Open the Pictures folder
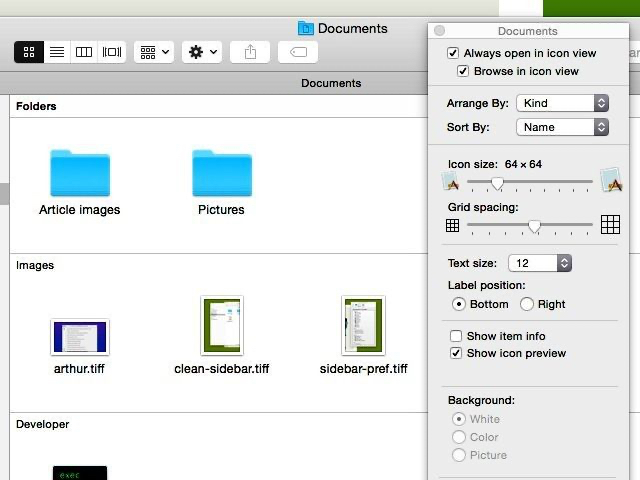 point(221,174)
